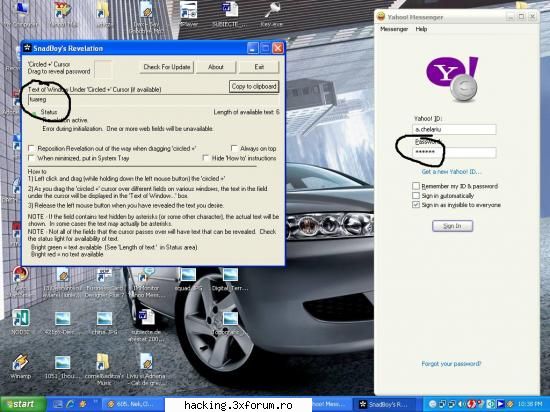Select the Digital Terr... image on desktop
Screen dimensions: 550x412
[230, 279]
